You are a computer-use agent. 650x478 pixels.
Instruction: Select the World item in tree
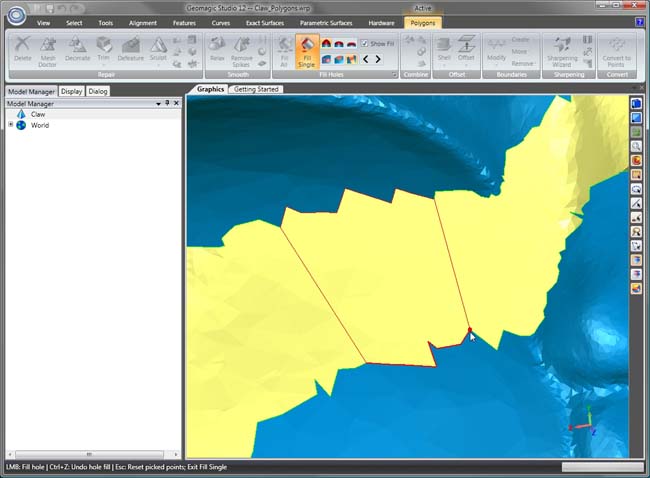pyautogui.click(x=40, y=125)
